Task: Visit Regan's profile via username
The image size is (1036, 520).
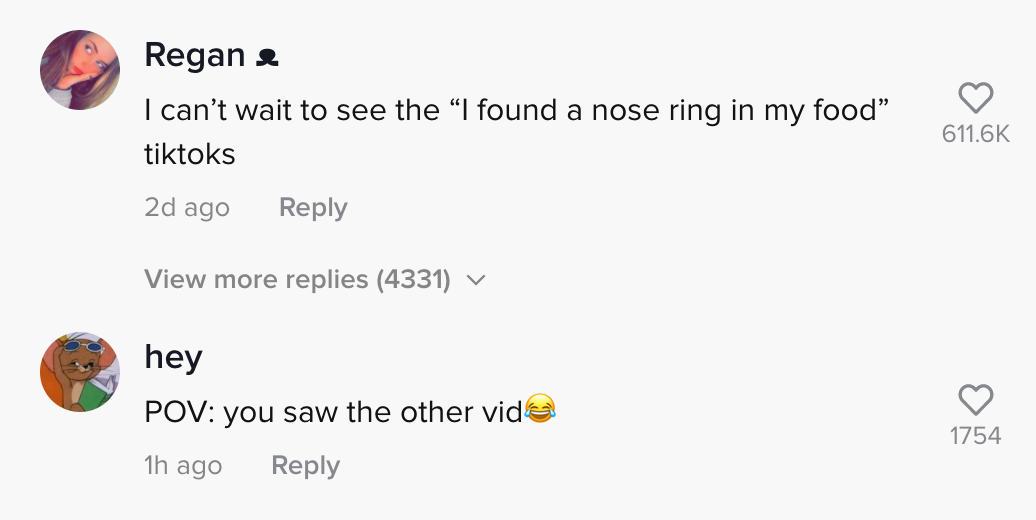Action: pos(195,56)
